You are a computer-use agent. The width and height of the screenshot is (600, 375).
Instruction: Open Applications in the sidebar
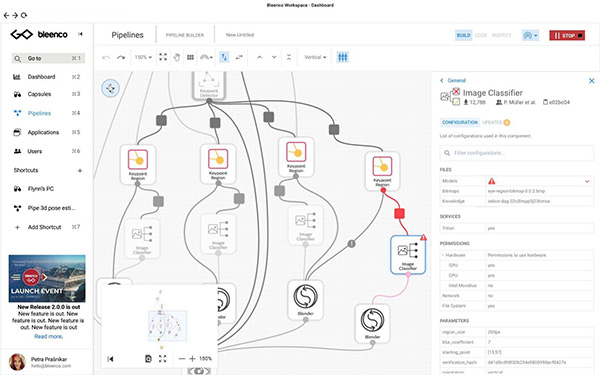43,132
